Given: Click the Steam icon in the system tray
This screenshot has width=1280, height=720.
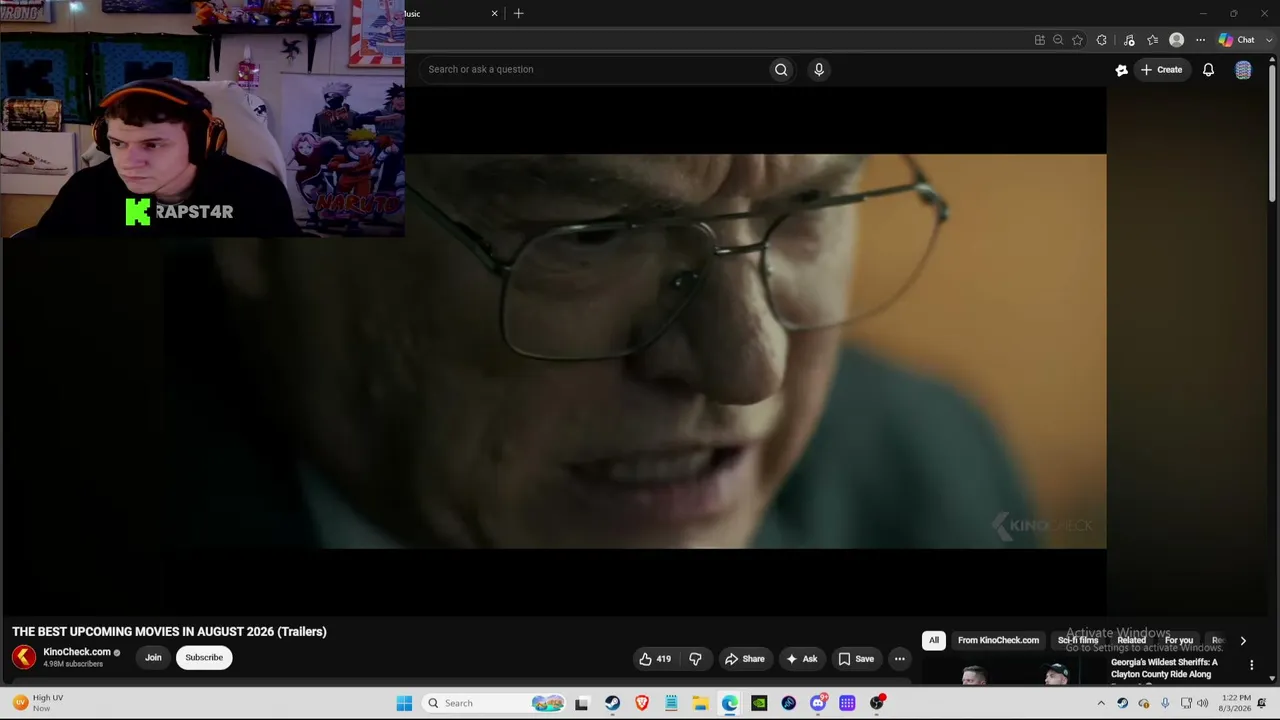Looking at the screenshot, I should click(x=1122, y=703).
